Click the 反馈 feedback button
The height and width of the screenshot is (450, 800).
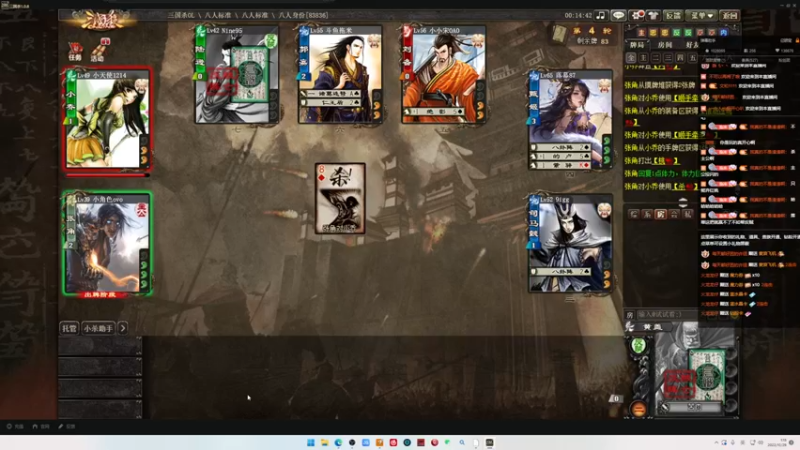tap(673, 15)
